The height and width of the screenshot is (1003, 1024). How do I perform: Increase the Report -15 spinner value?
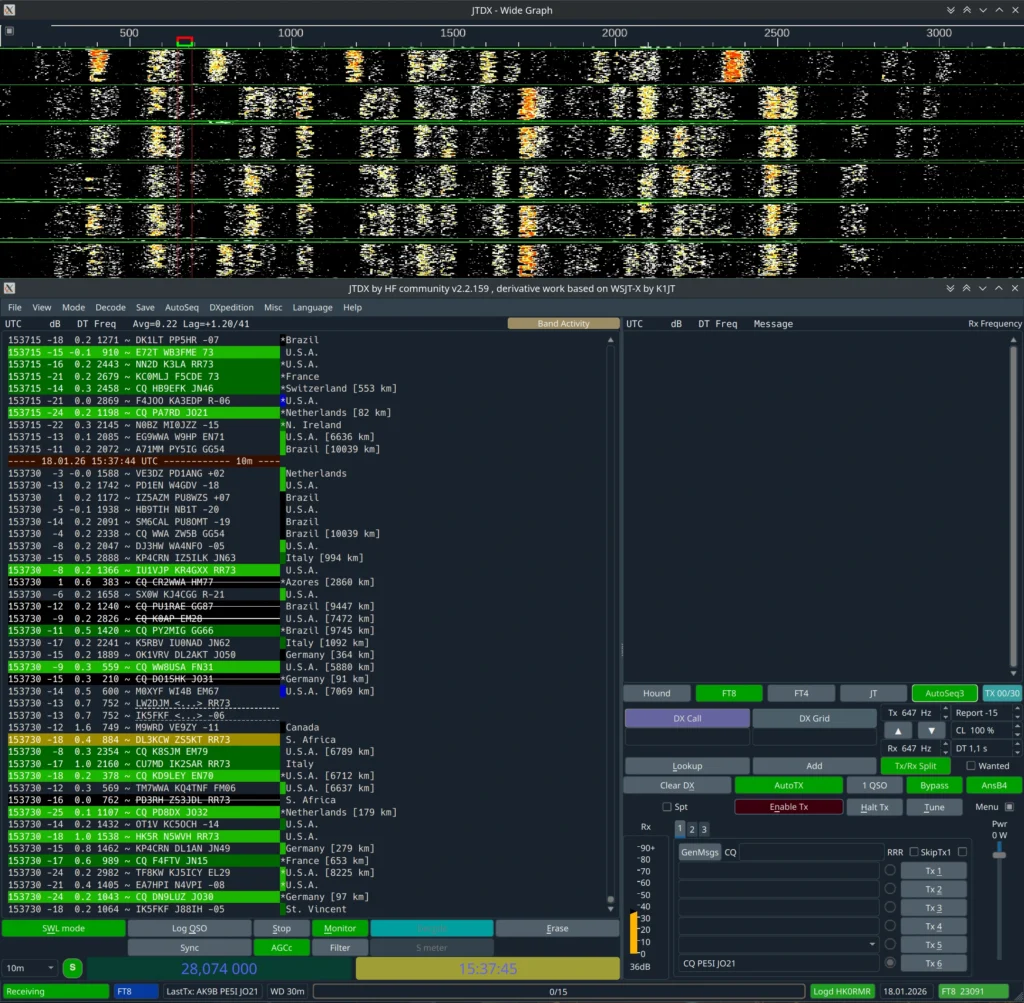pos(1017,709)
